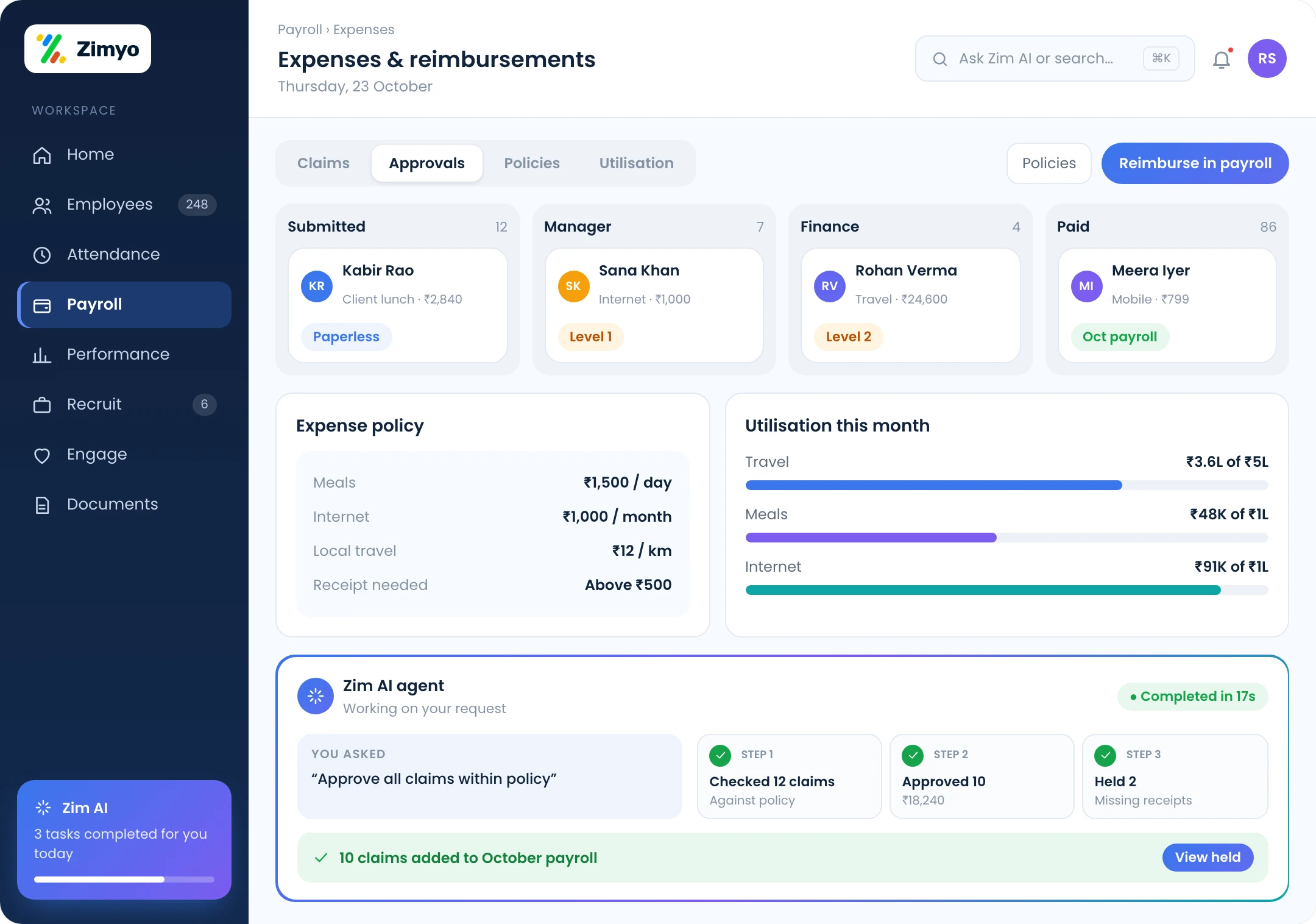Open the Zim AI tasks completed card
The image size is (1316, 924).
(x=124, y=840)
